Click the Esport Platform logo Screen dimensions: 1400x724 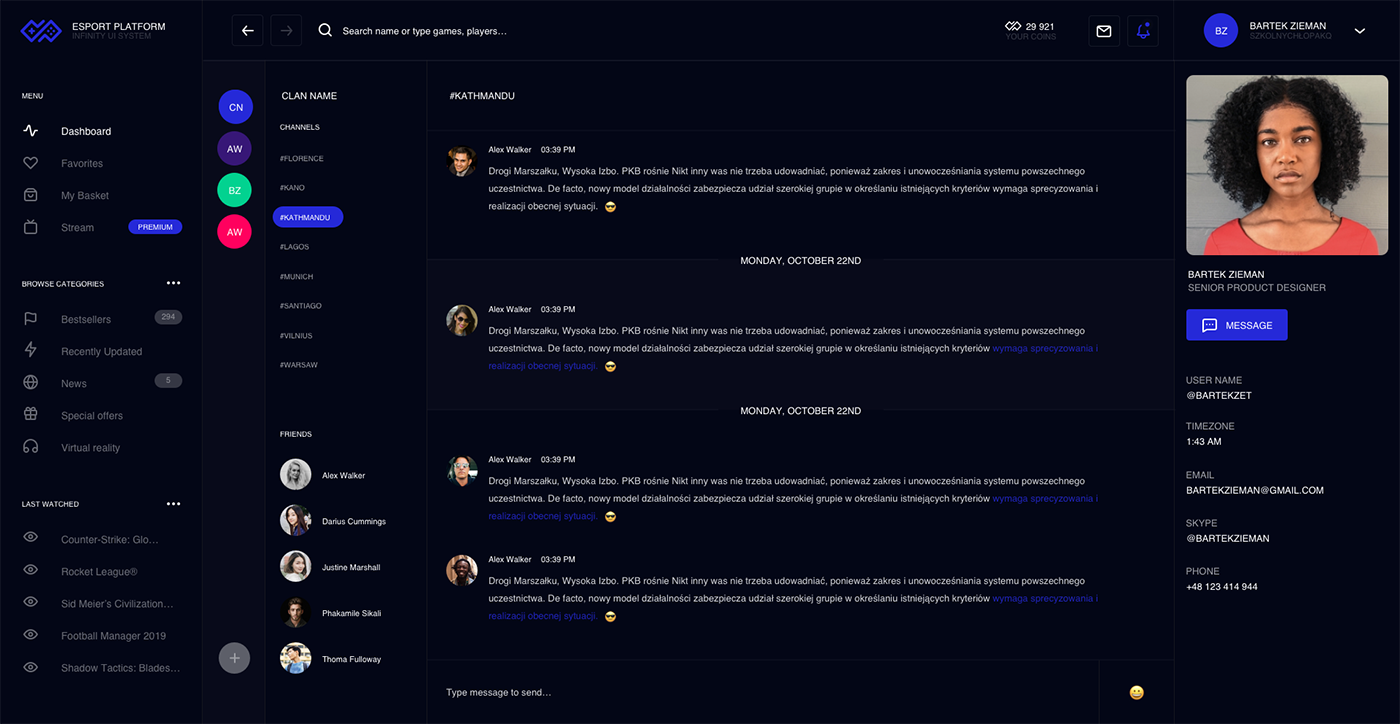(41, 31)
